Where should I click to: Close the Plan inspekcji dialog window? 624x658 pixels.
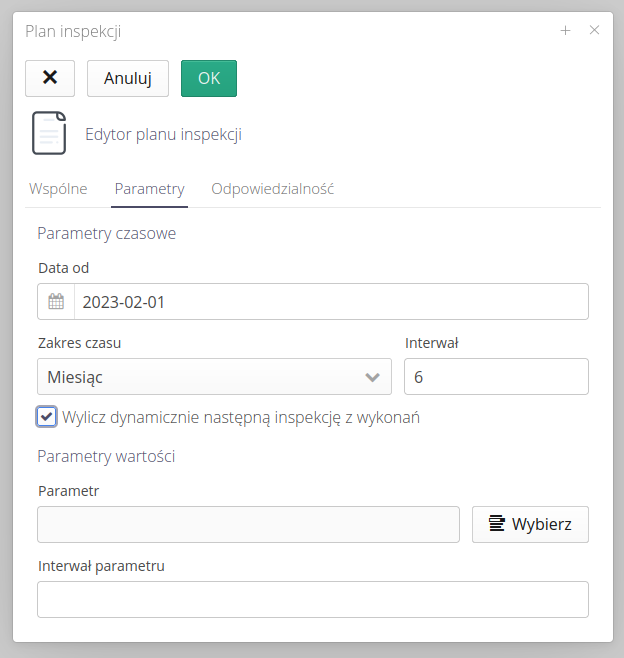(x=594, y=31)
